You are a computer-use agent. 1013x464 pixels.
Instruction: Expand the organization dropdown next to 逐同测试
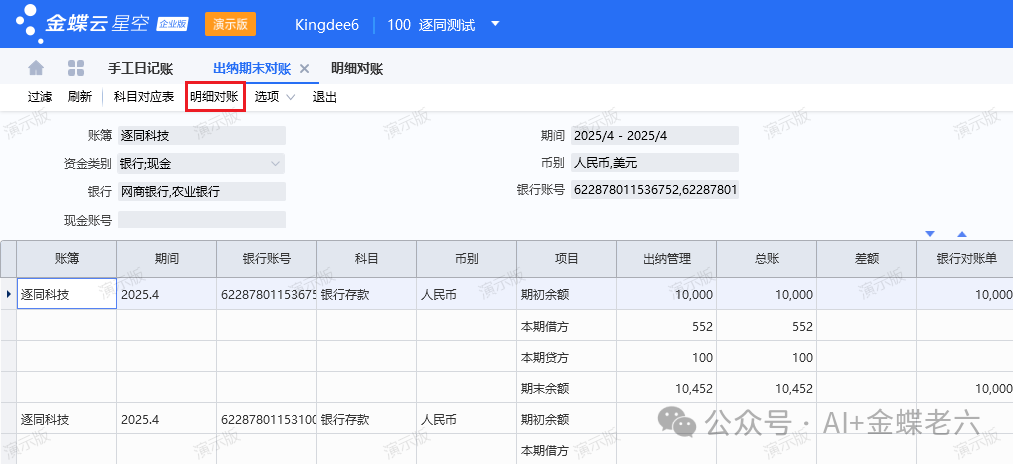coord(495,24)
